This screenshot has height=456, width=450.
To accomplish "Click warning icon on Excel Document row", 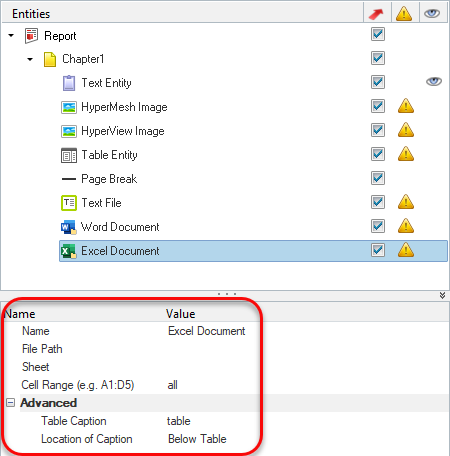I will click(x=406, y=250).
